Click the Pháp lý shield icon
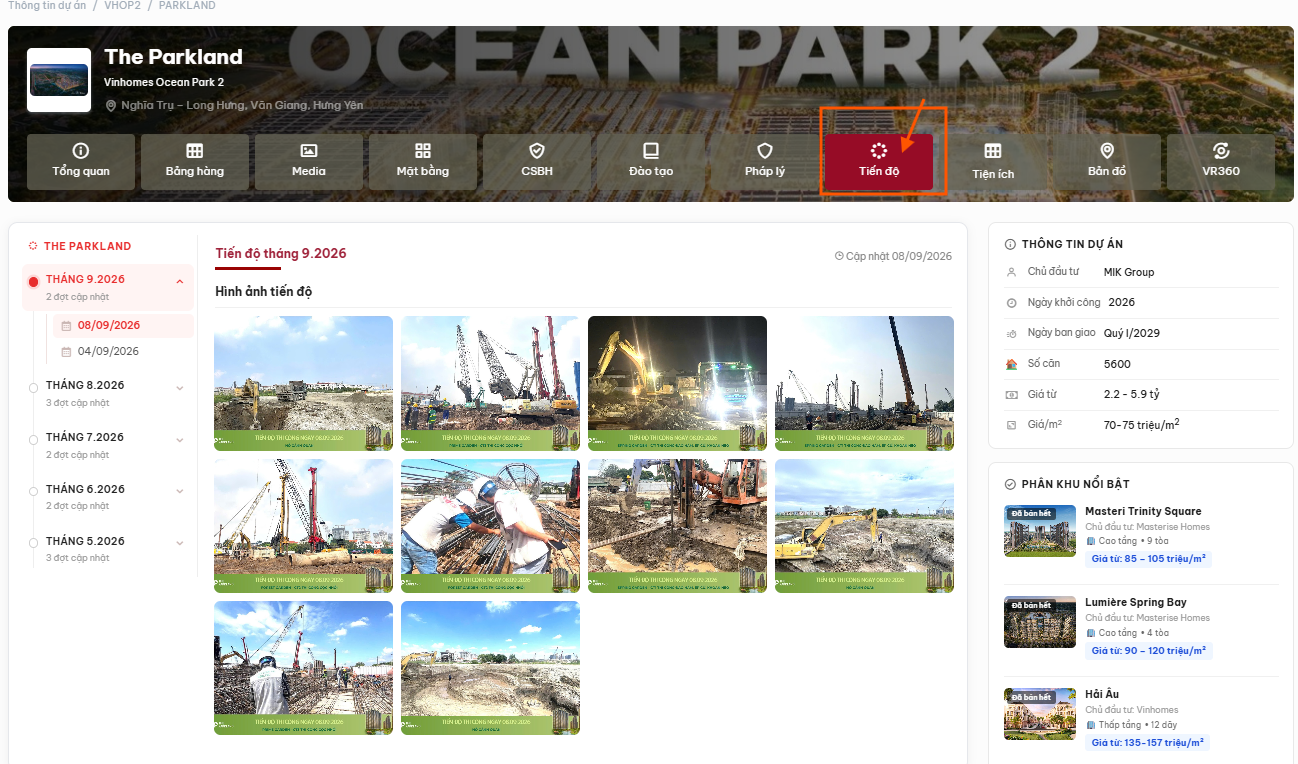Viewport: 1298px width, 764px height. coord(765,150)
